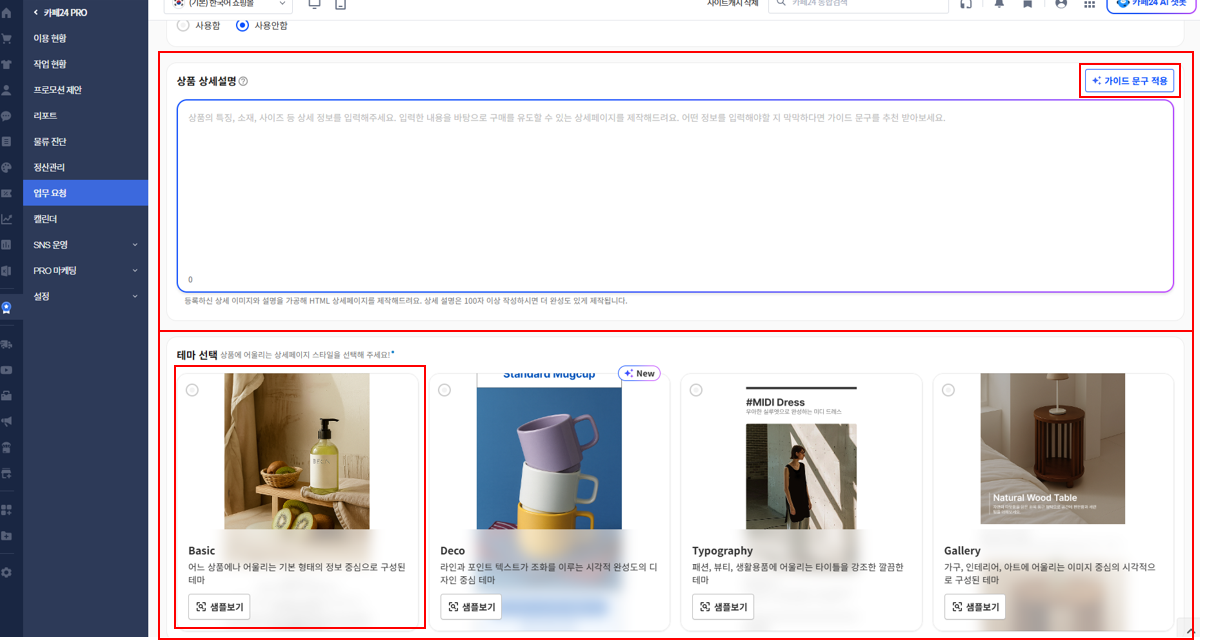Viewport: 1221px width, 643px height.
Task: Click the 가이드 문구 적용 button
Action: (1129, 81)
